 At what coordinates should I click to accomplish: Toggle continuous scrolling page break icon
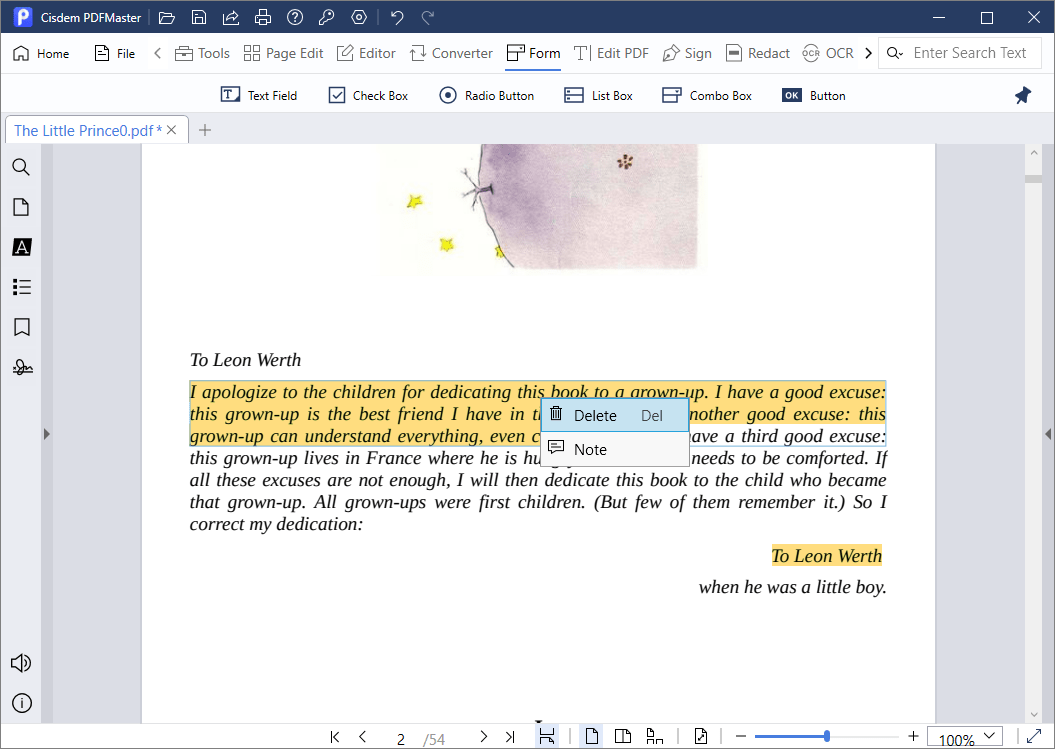click(x=547, y=736)
